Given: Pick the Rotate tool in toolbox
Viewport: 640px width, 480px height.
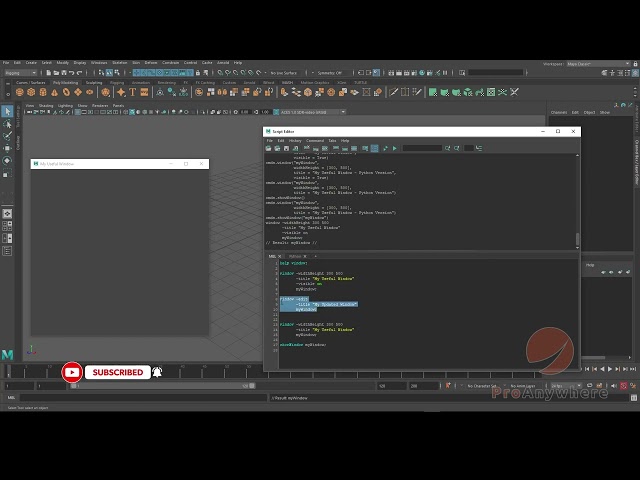Looking at the screenshot, I should pos(7,160).
